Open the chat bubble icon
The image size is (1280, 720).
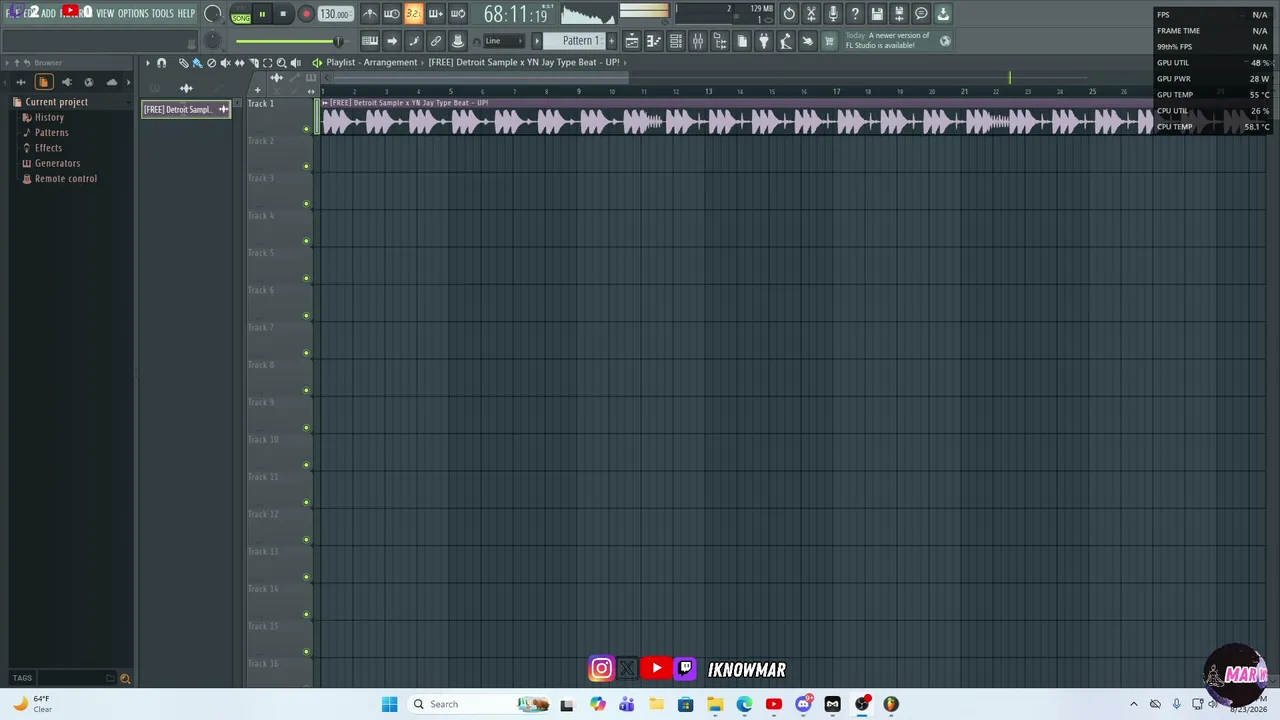pyautogui.click(x=921, y=14)
